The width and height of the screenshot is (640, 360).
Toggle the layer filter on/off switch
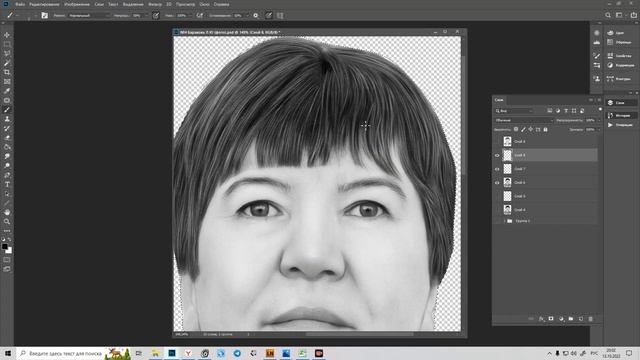(600, 109)
